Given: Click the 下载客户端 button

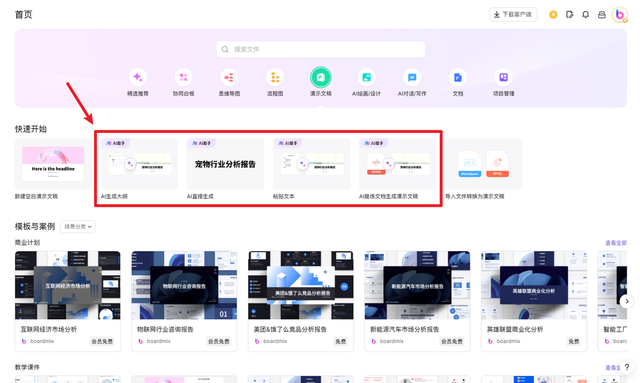Looking at the screenshot, I should tap(513, 15).
